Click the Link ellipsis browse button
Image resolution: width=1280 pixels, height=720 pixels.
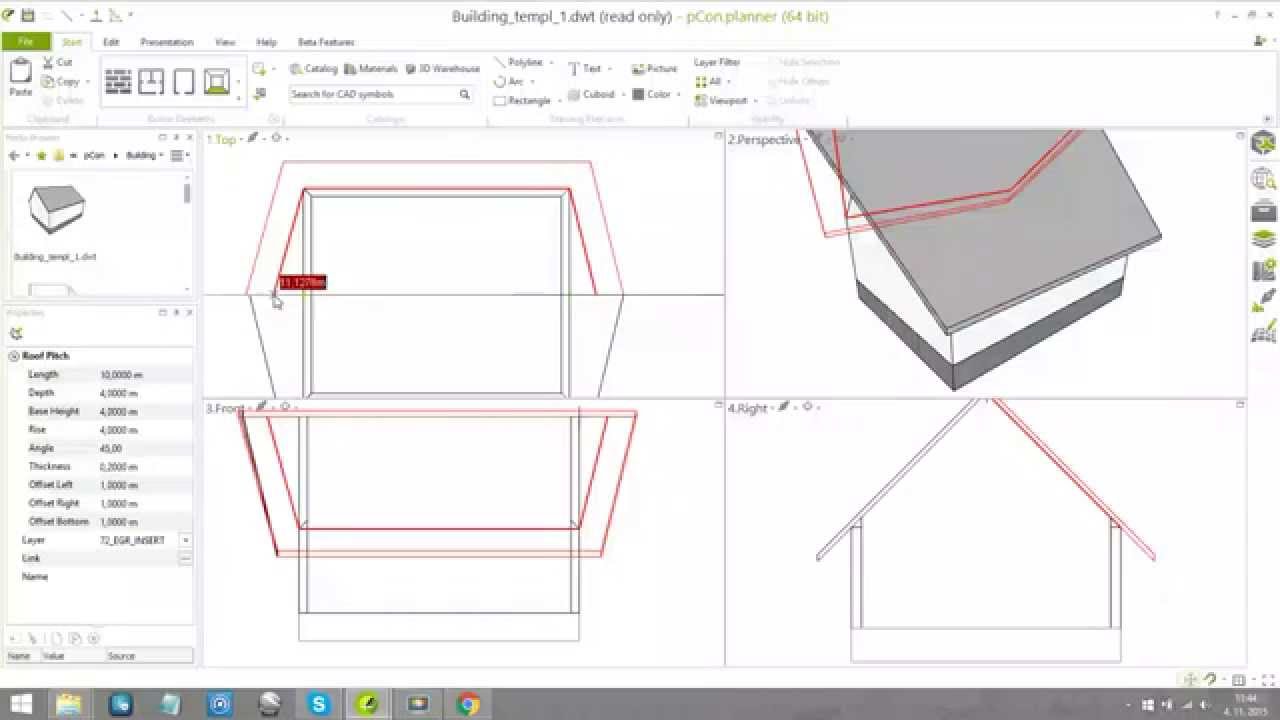tap(185, 558)
